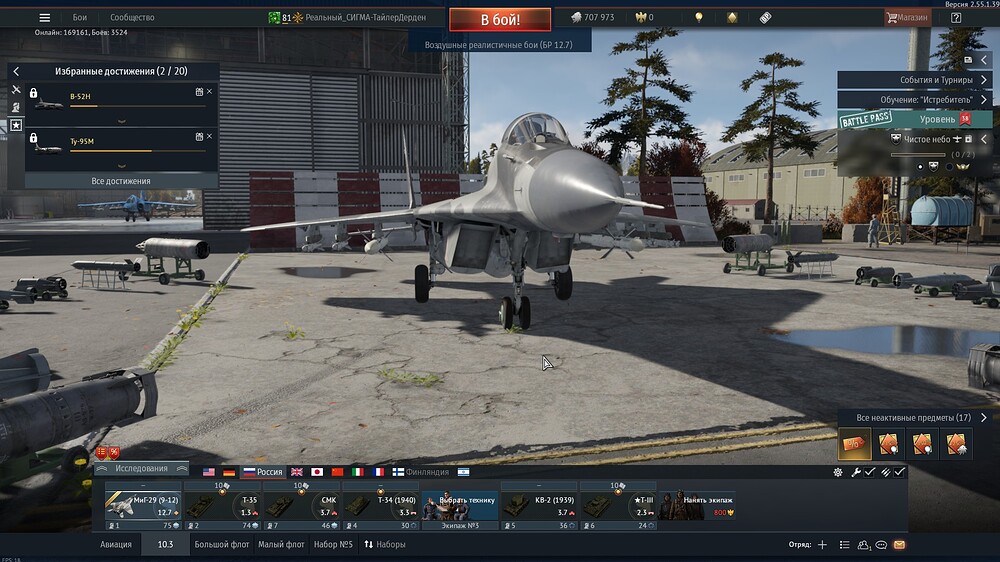Click the news icon above events panel
The width and height of the screenshot is (1000, 562).
click(968, 59)
